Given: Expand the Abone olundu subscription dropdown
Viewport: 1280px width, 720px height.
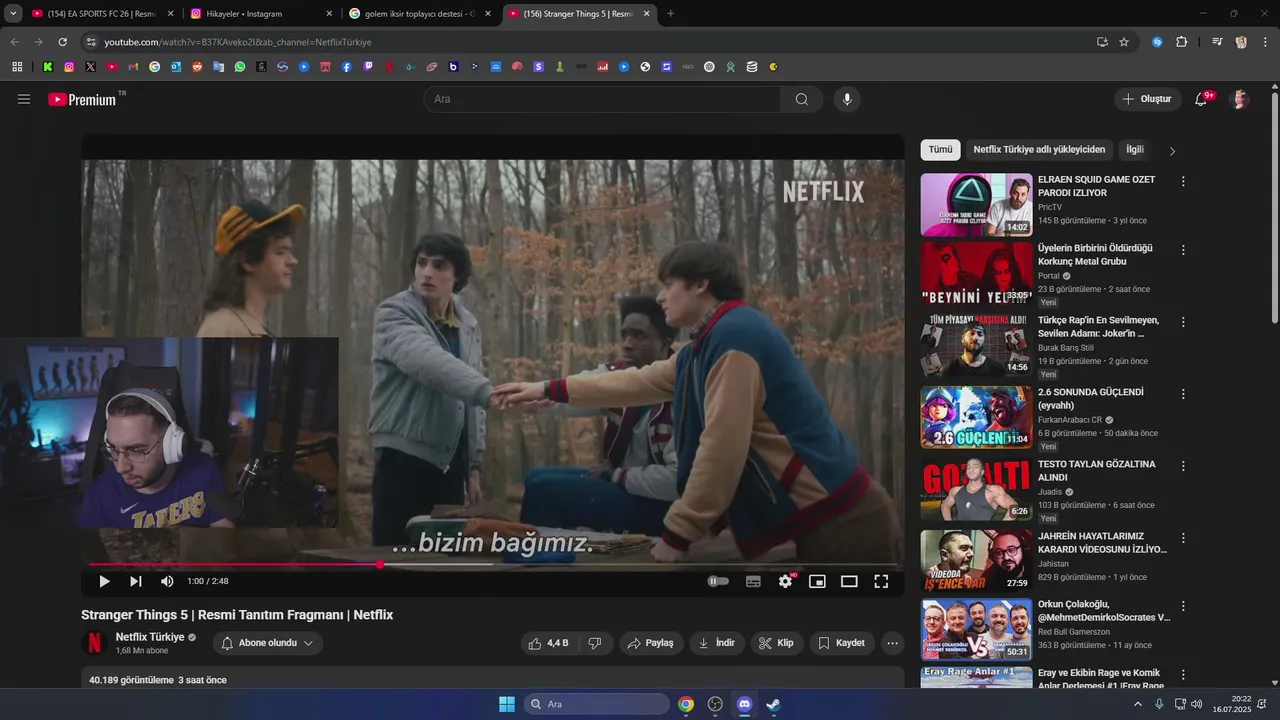Looking at the screenshot, I should click(267, 643).
